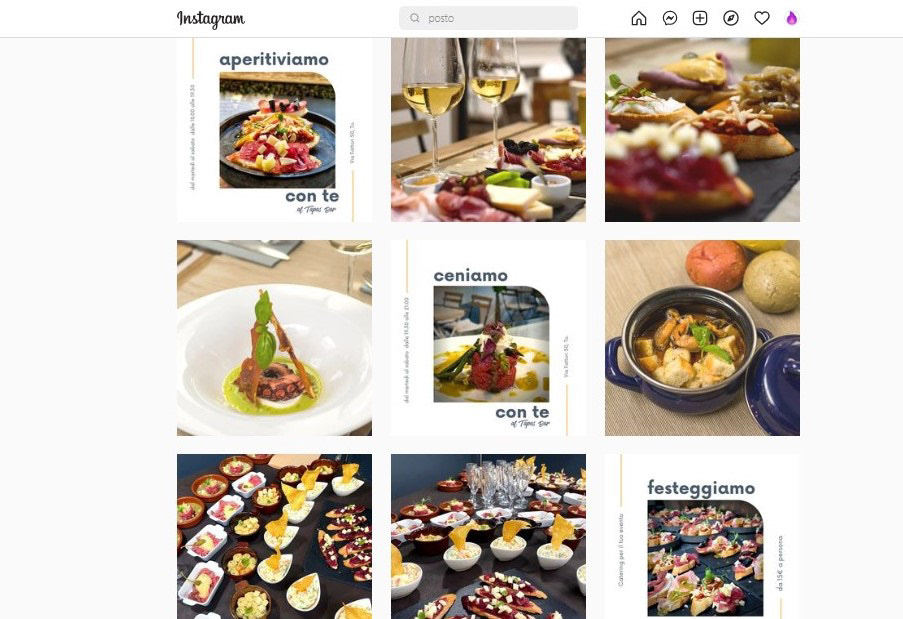This screenshot has height=619, width=903.
Task: Click the 'con te' text on aperitiviamo post
Action: click(312, 196)
